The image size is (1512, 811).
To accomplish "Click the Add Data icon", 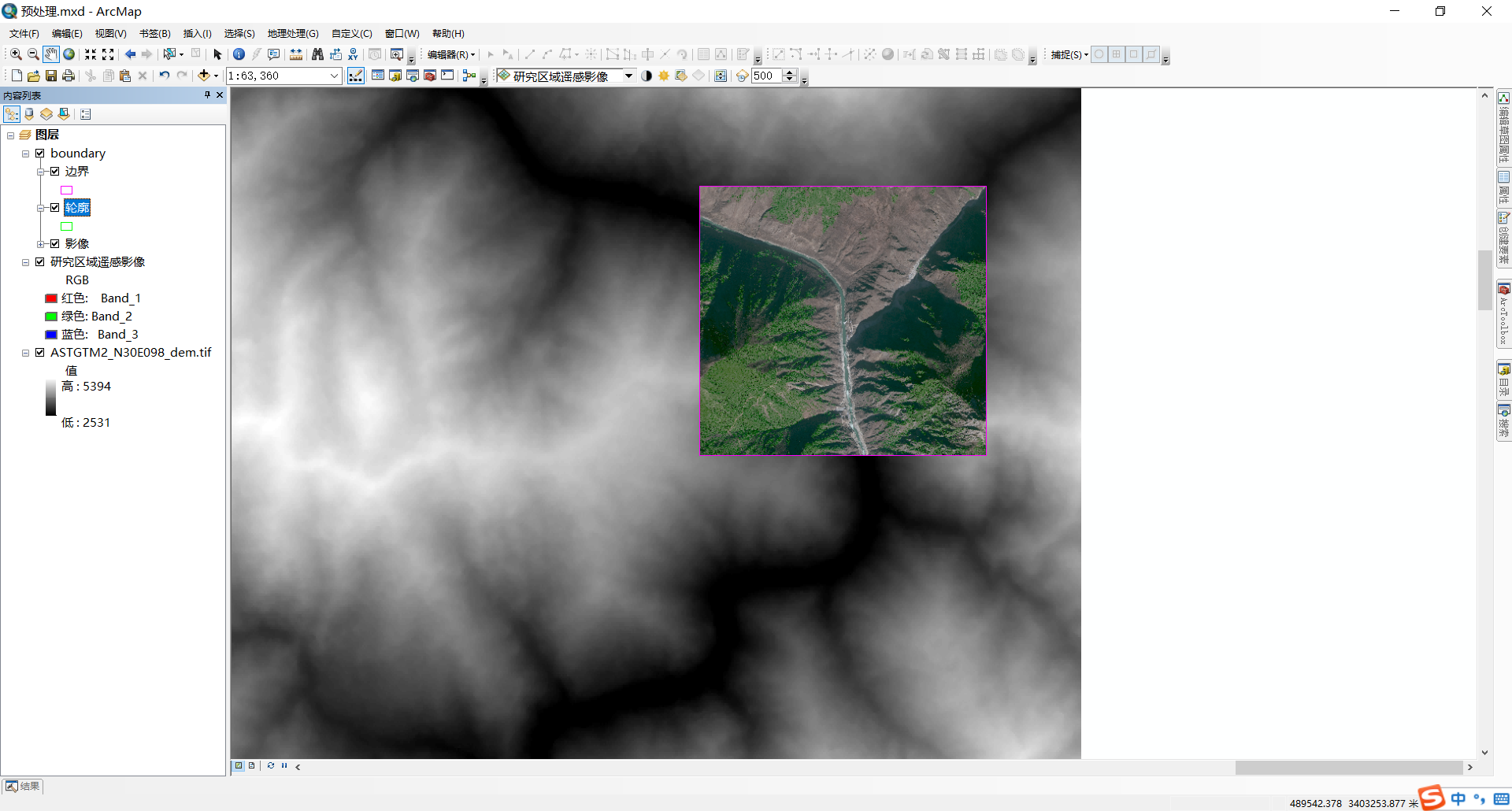I will (x=203, y=76).
